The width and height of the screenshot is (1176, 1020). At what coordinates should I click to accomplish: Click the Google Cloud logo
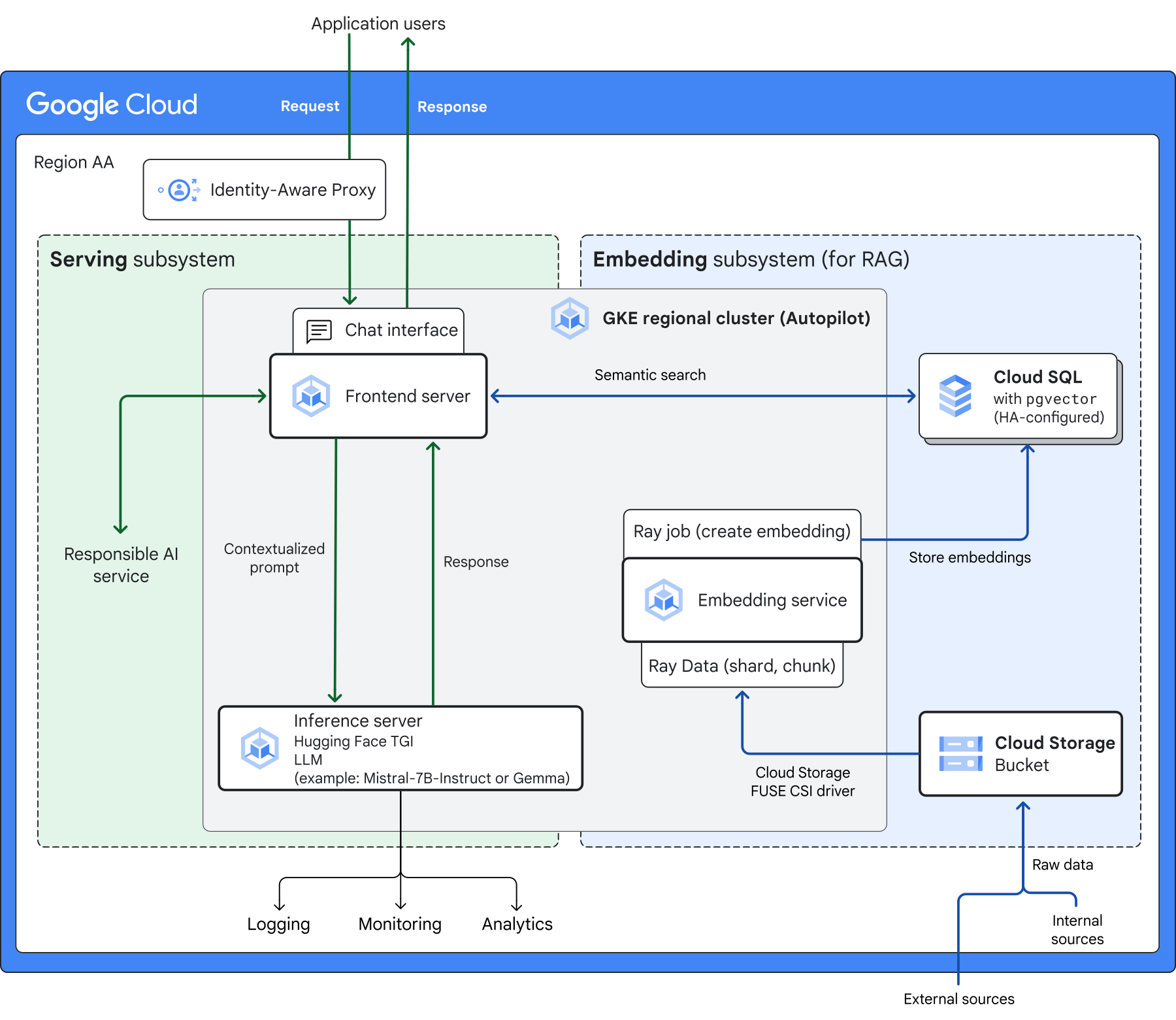112,105
